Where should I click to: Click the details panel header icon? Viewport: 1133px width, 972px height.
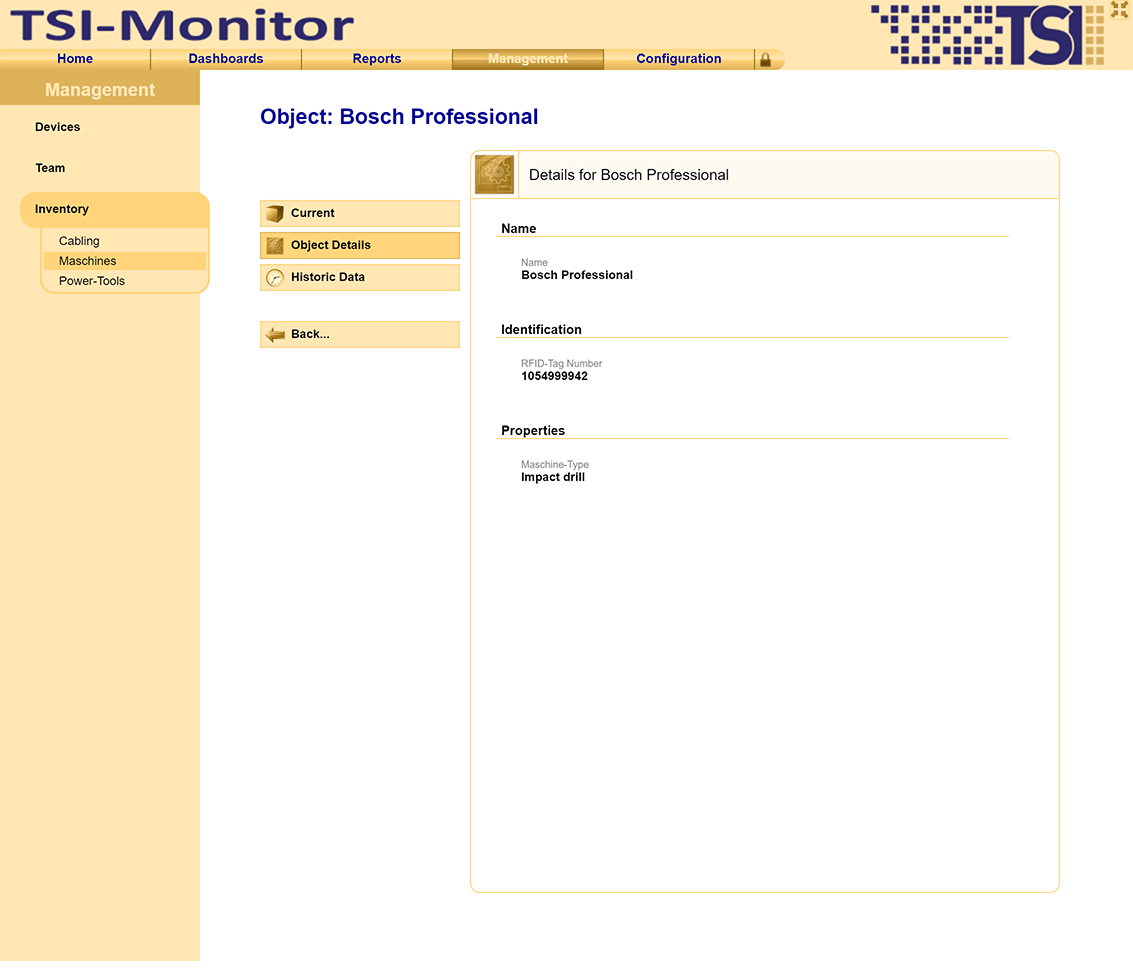click(x=495, y=175)
